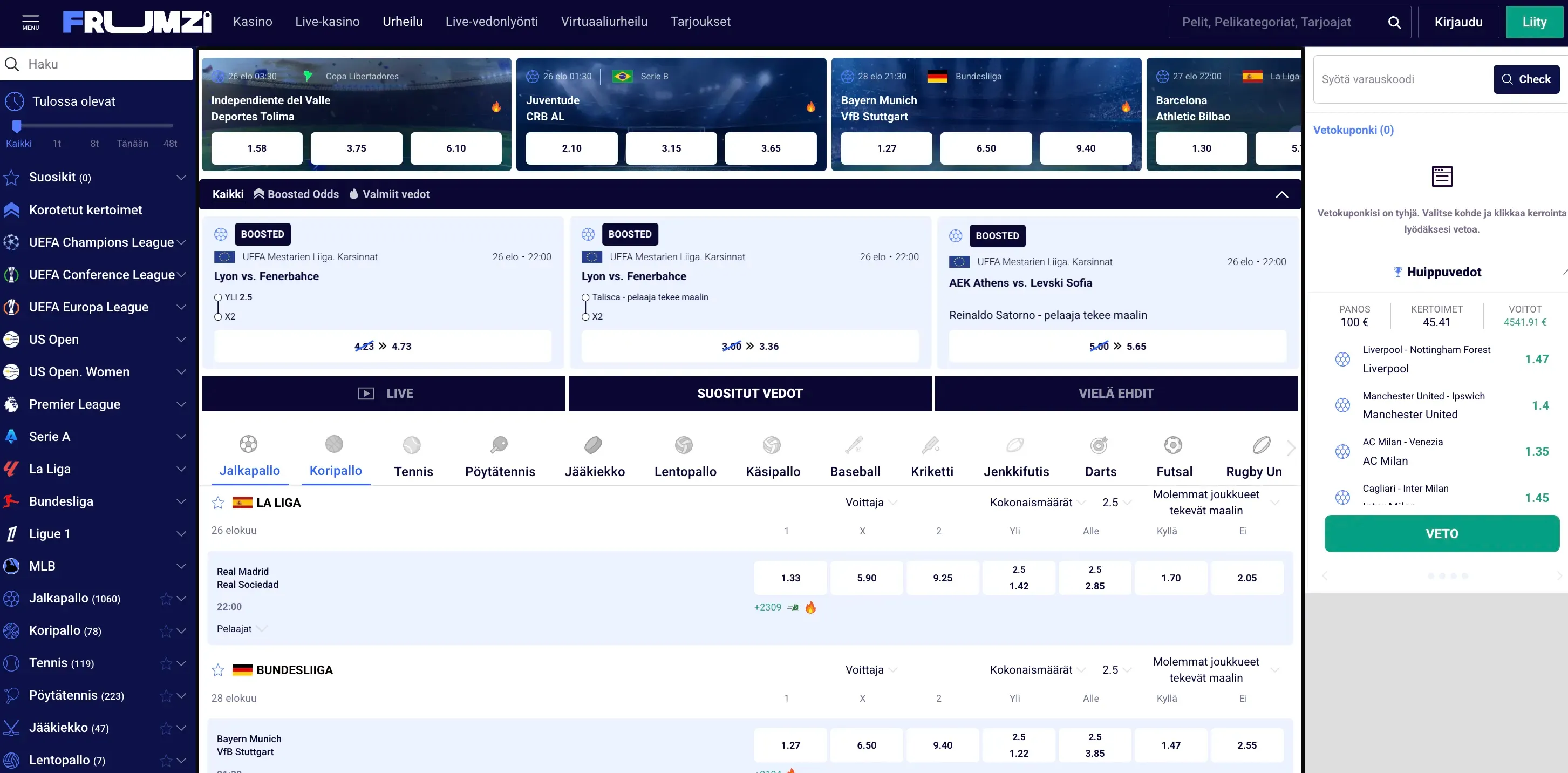Click the MLB logo icon
The width and height of the screenshot is (1568, 773).
pyautogui.click(x=11, y=566)
